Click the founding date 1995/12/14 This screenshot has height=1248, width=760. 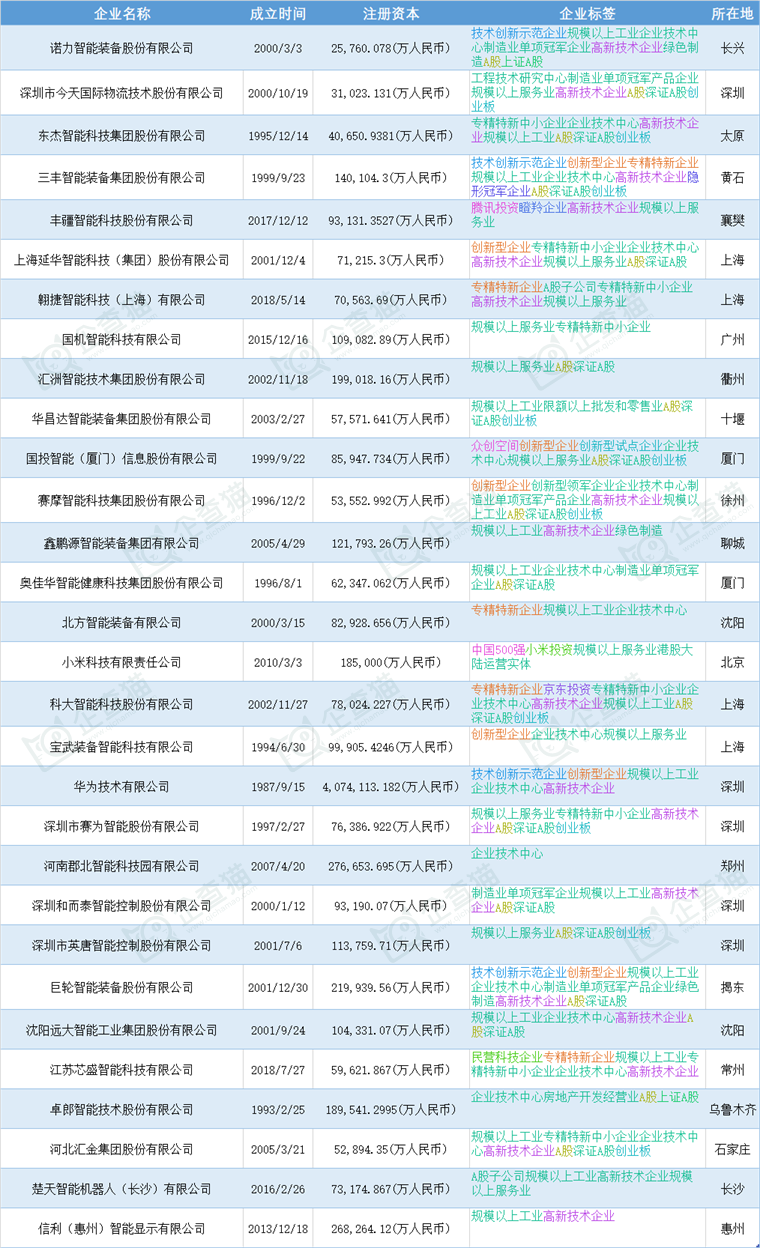tap(278, 136)
